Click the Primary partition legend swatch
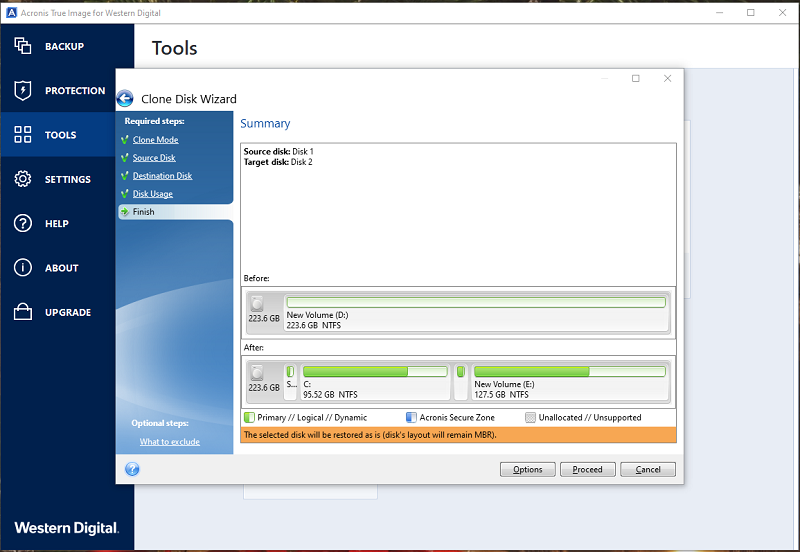 click(x=249, y=417)
